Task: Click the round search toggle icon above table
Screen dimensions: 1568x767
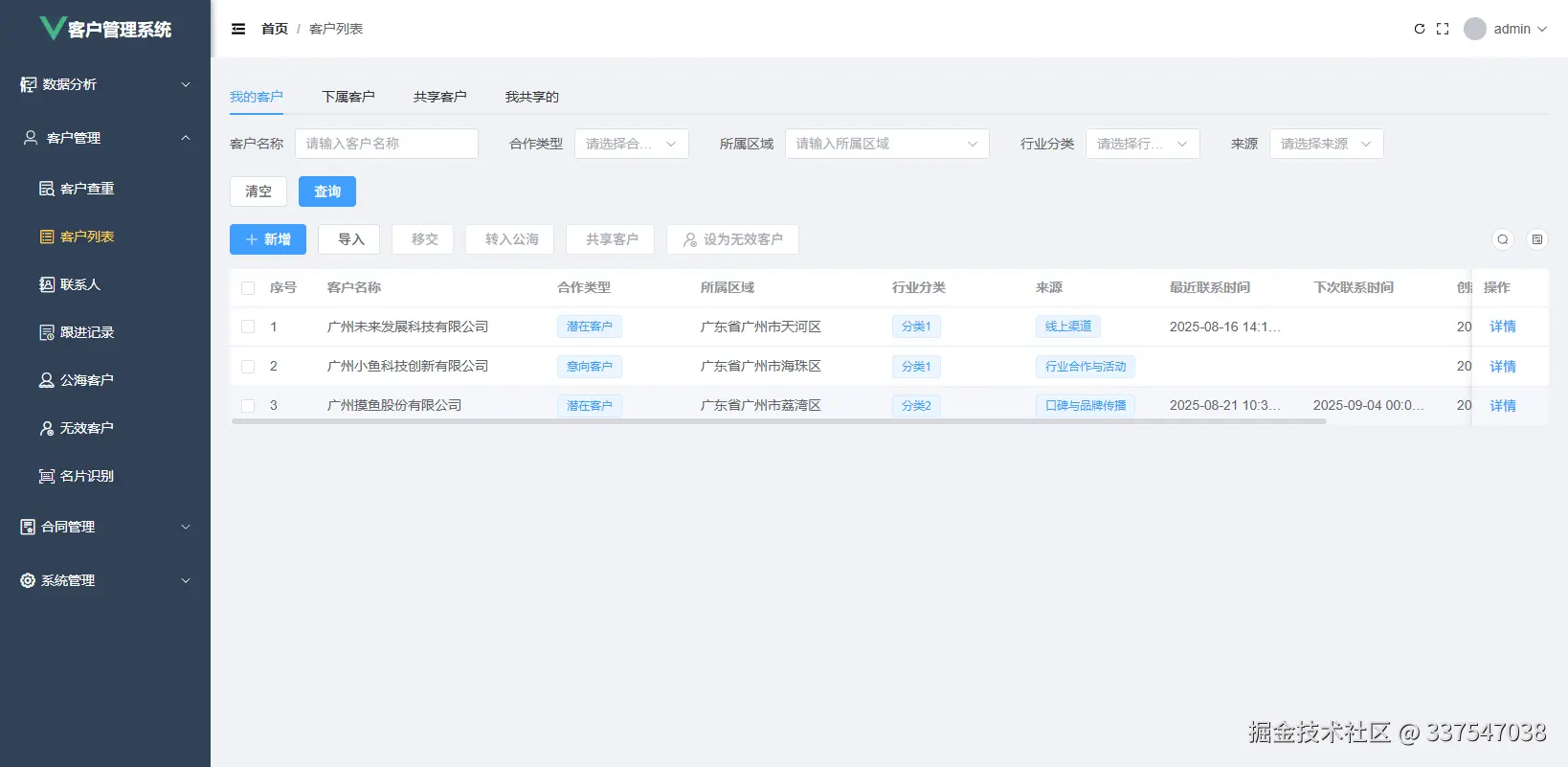Action: [x=1503, y=239]
